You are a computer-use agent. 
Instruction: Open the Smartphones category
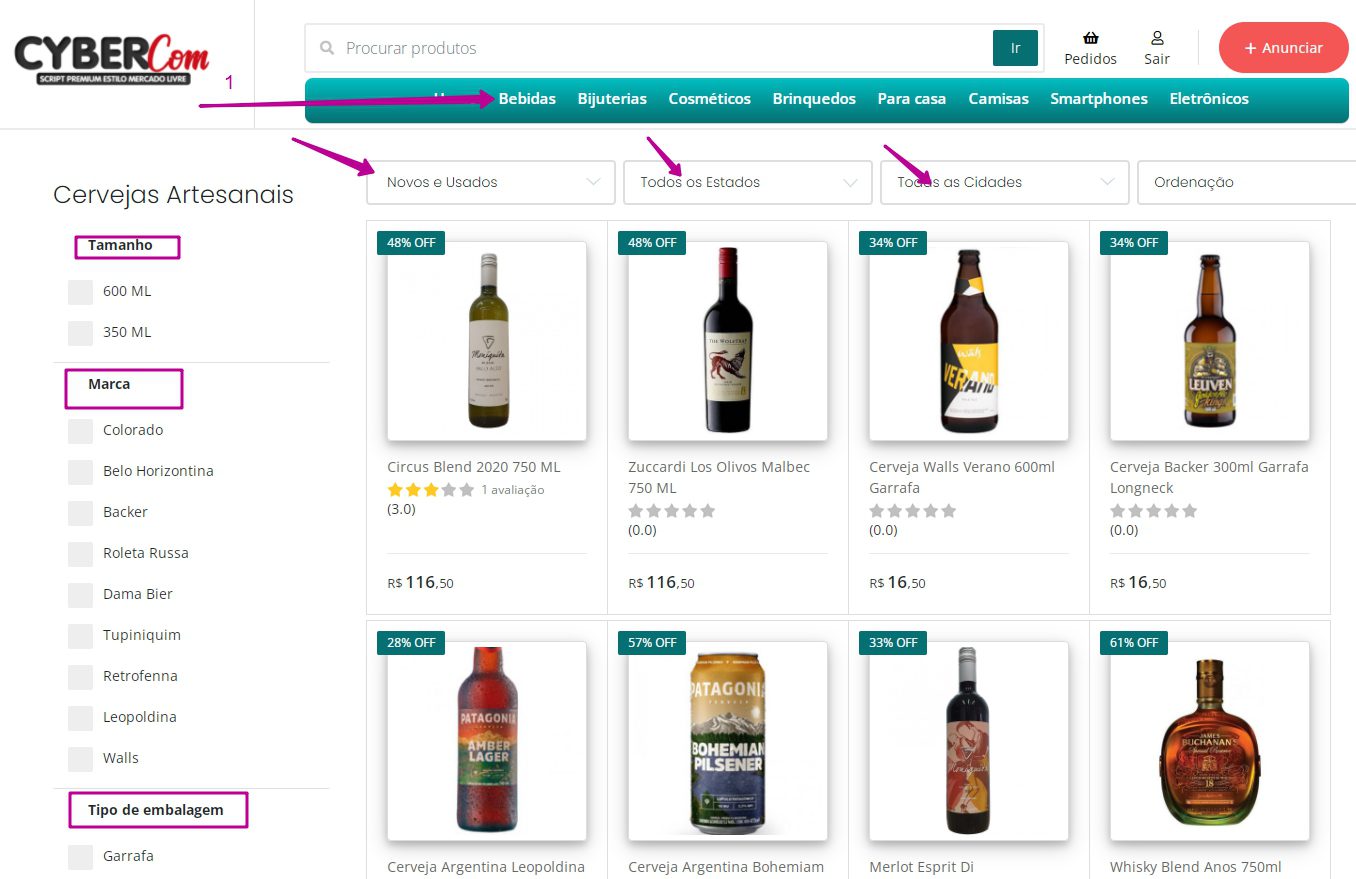1099,99
